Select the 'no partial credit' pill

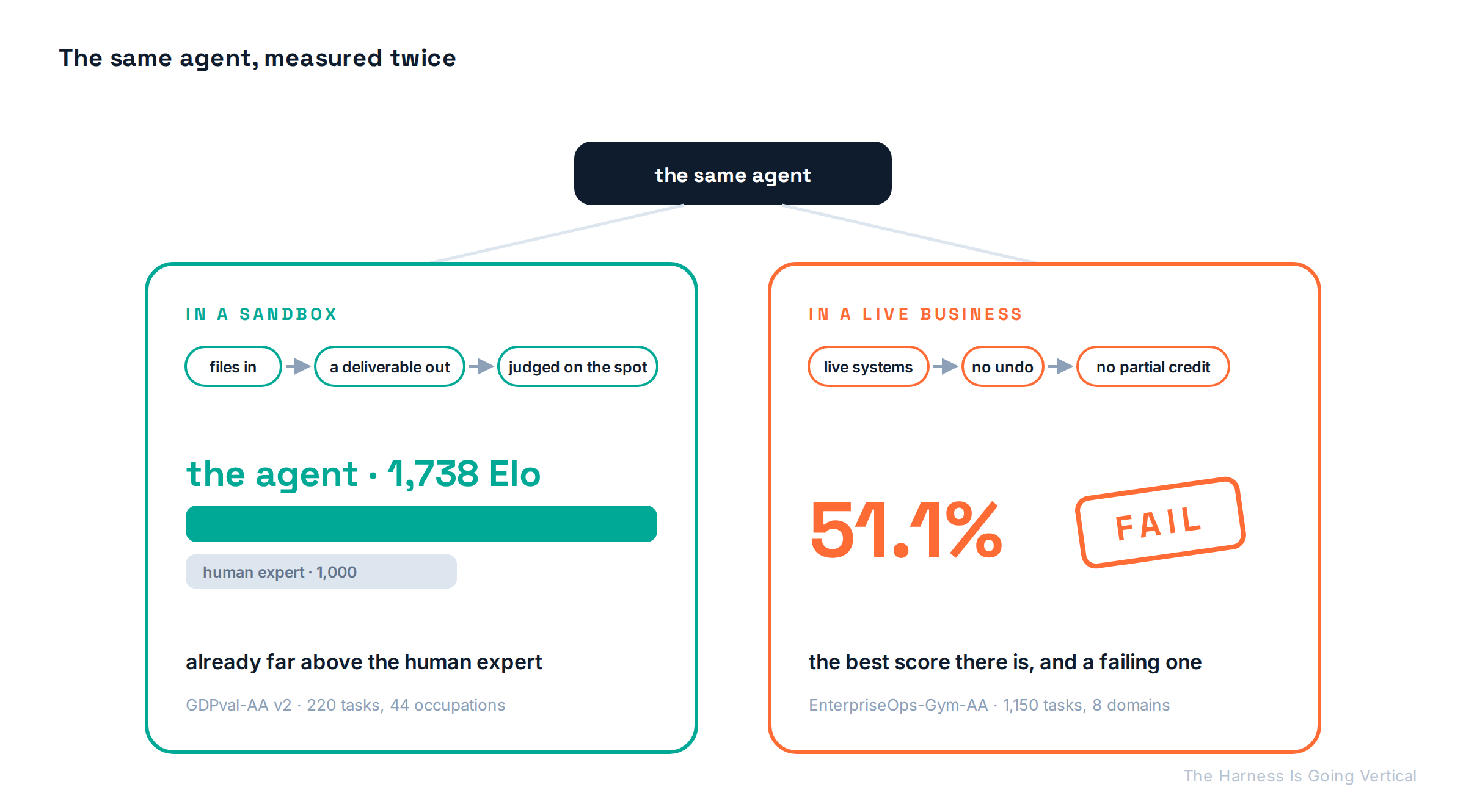pos(1153,366)
